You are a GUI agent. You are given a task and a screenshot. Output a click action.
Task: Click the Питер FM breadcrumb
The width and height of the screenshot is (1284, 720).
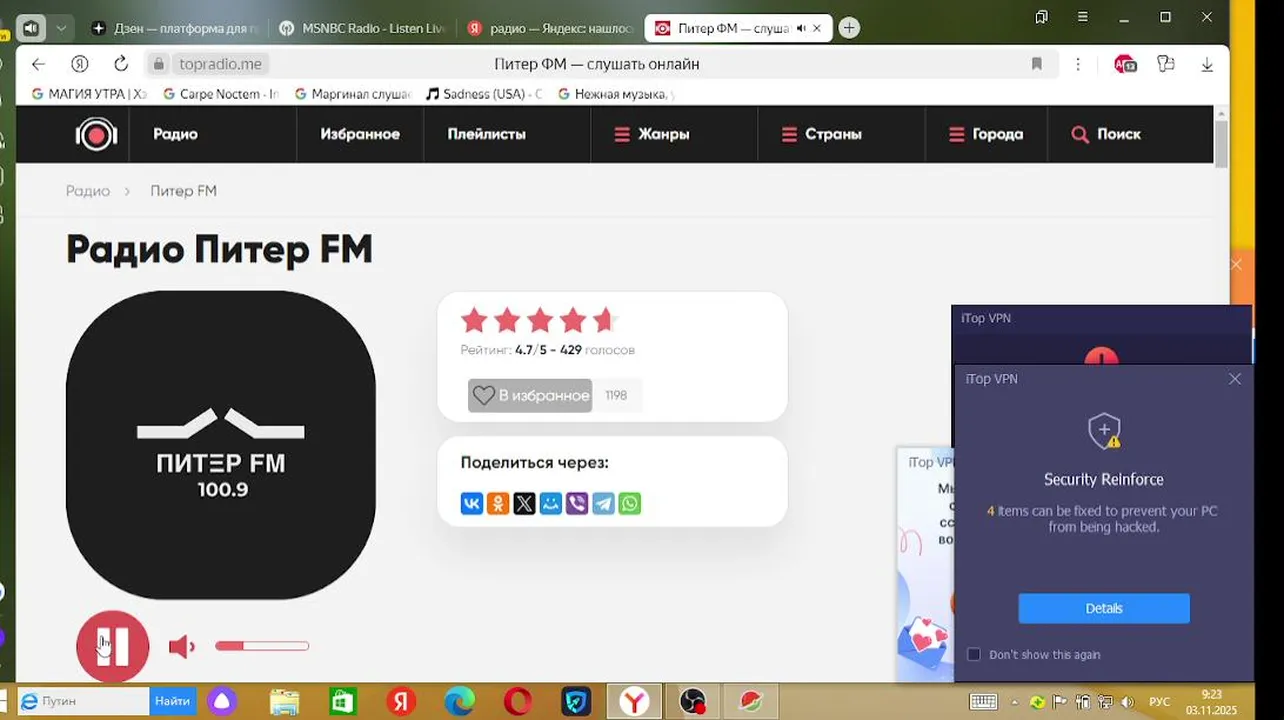tap(183, 191)
